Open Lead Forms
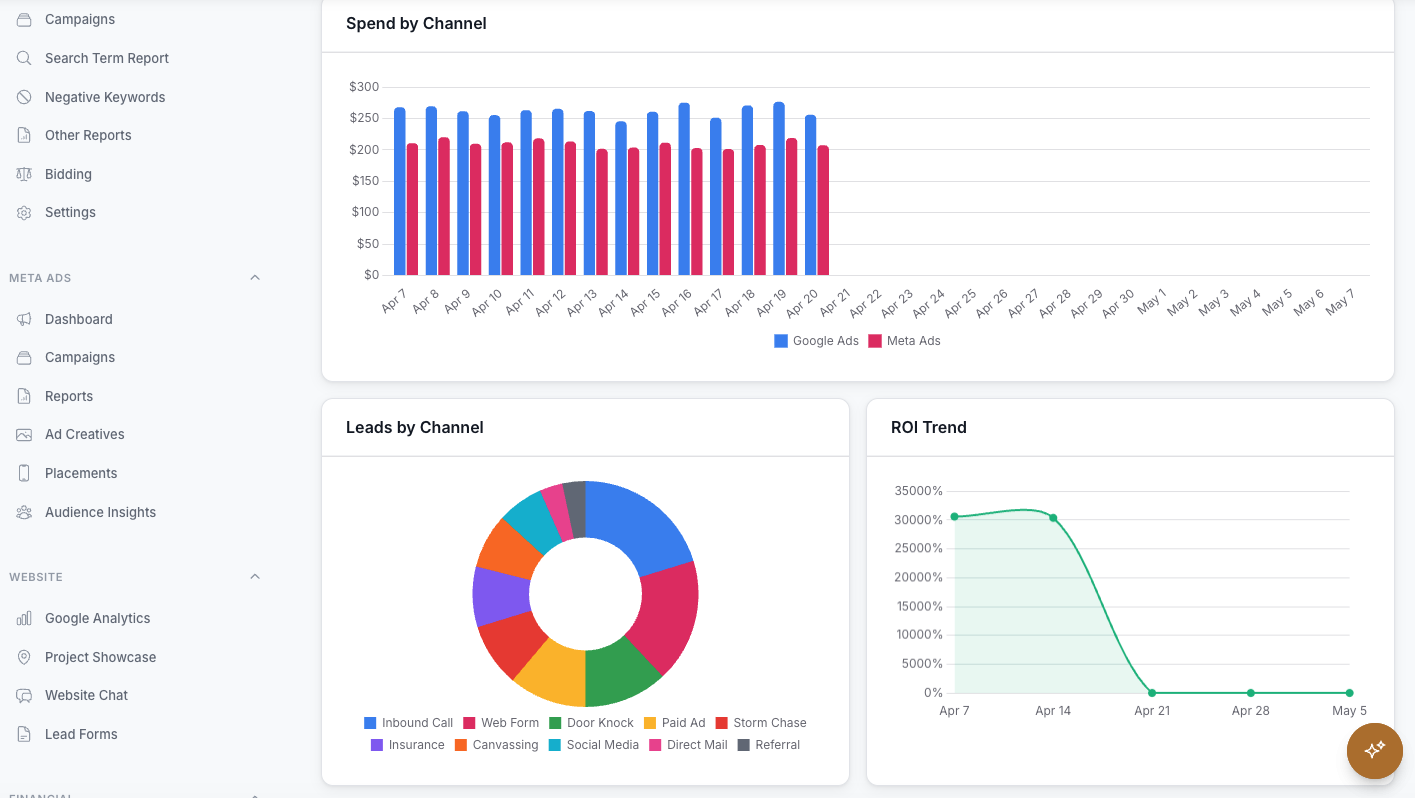 coord(81,734)
